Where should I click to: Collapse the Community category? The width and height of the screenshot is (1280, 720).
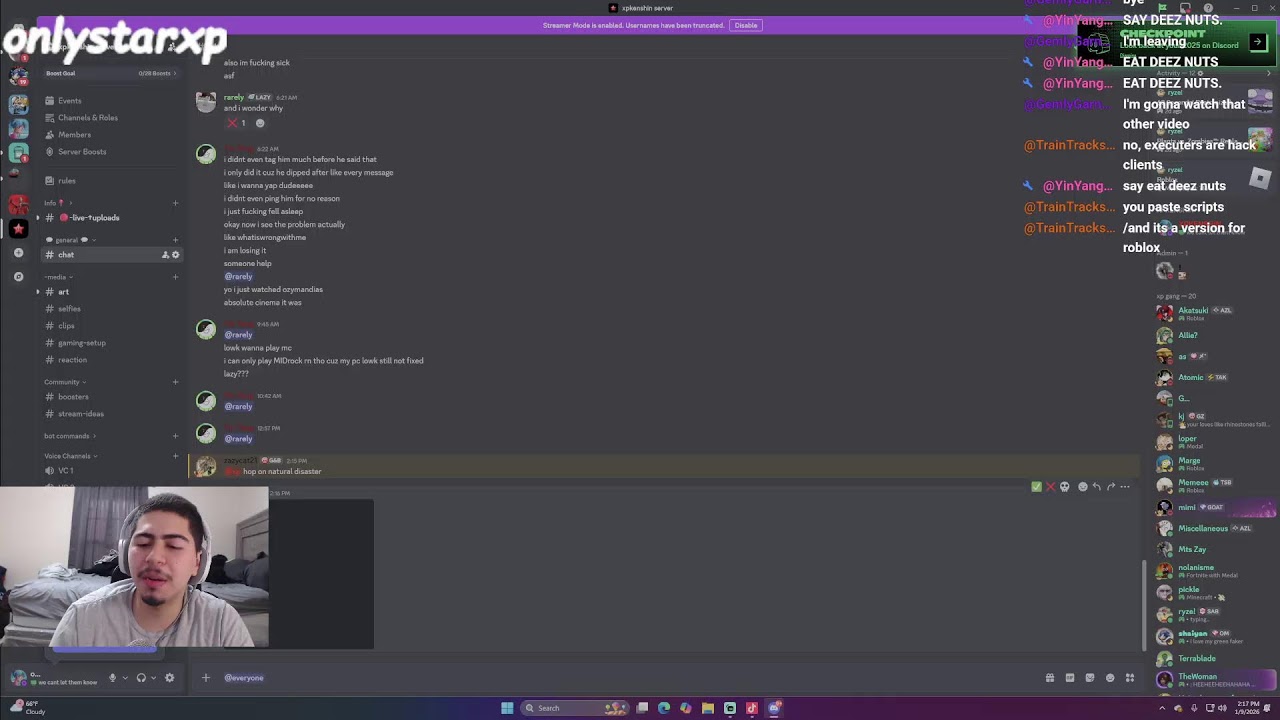[x=65, y=382]
